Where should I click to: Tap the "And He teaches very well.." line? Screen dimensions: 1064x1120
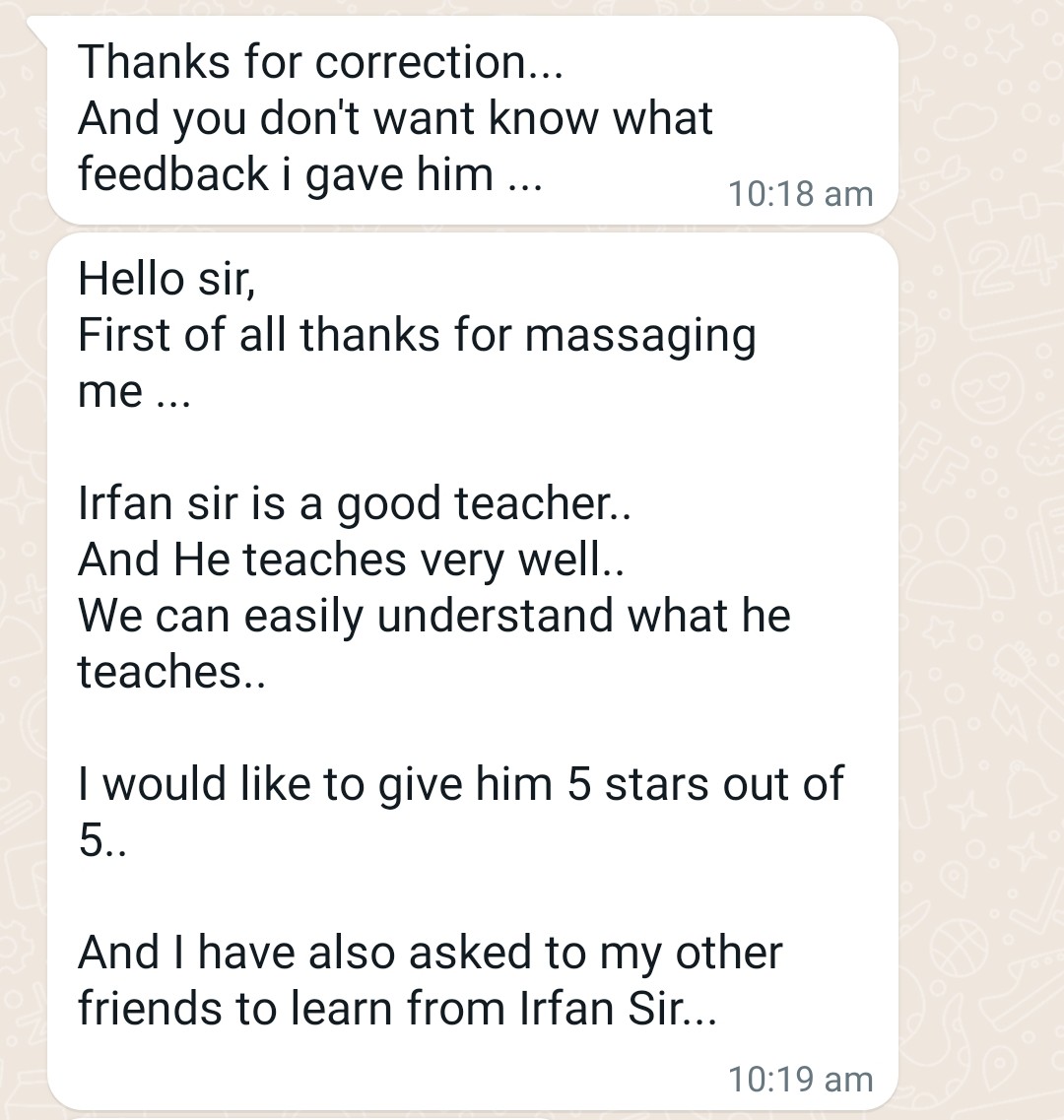click(351, 560)
